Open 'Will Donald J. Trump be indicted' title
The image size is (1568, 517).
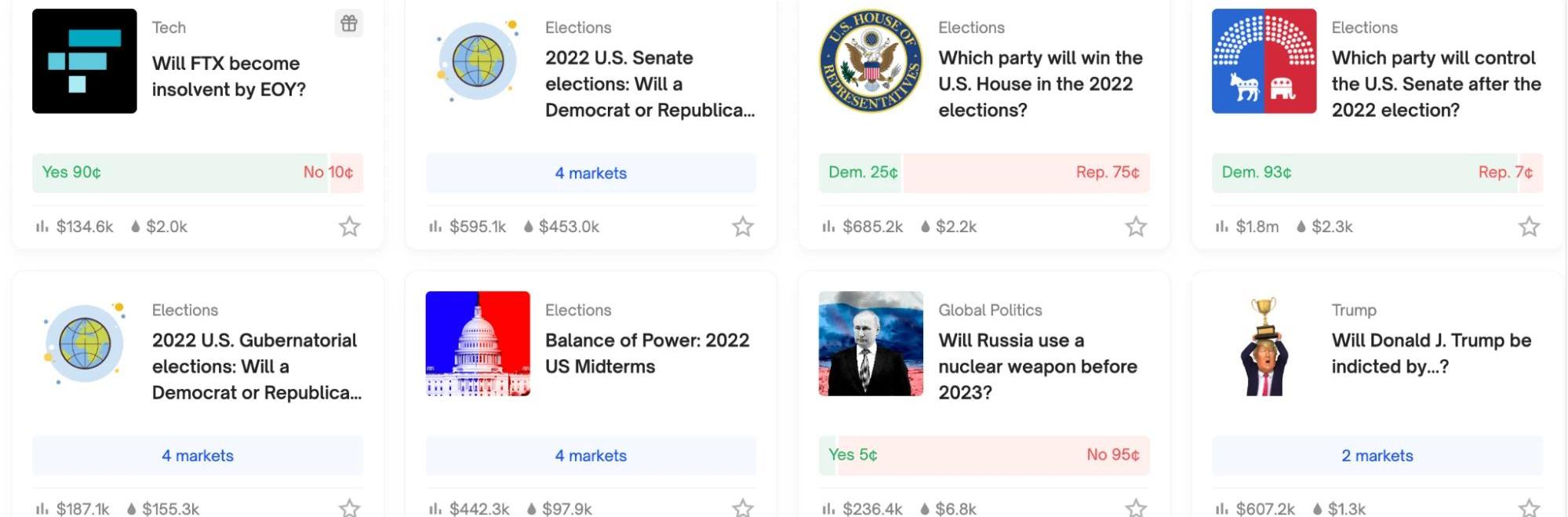[x=1431, y=353]
